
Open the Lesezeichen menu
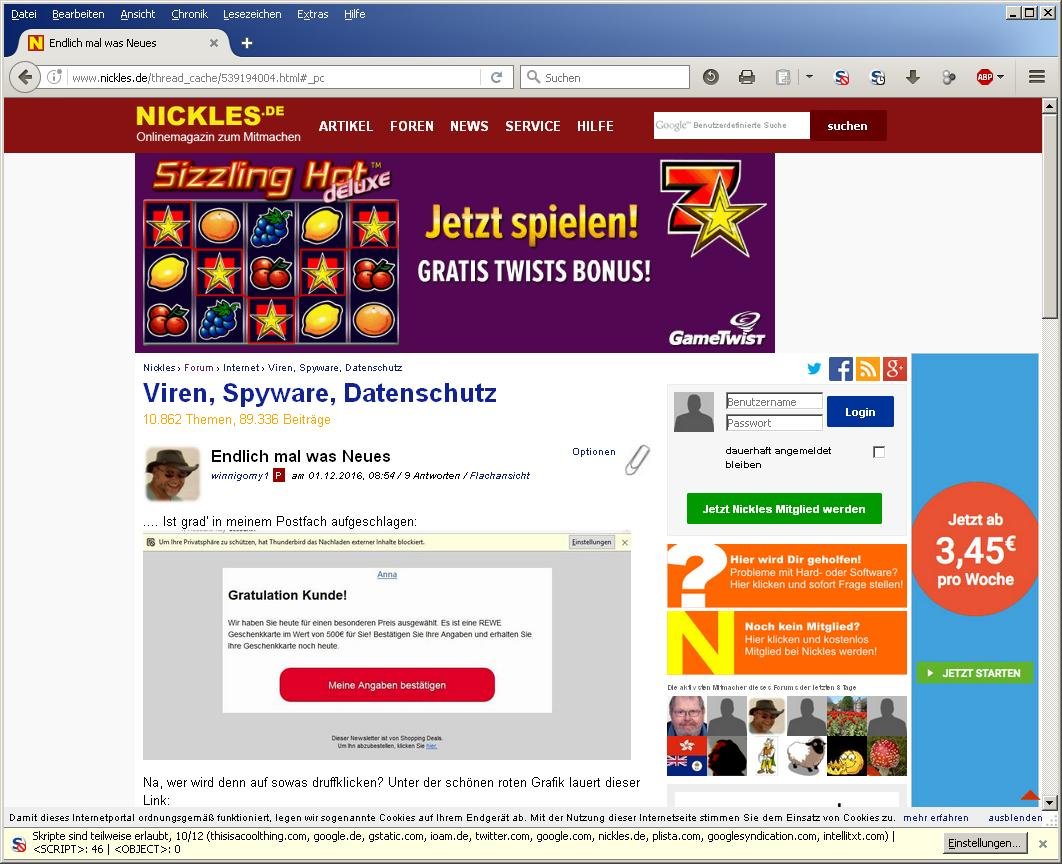[x=252, y=14]
